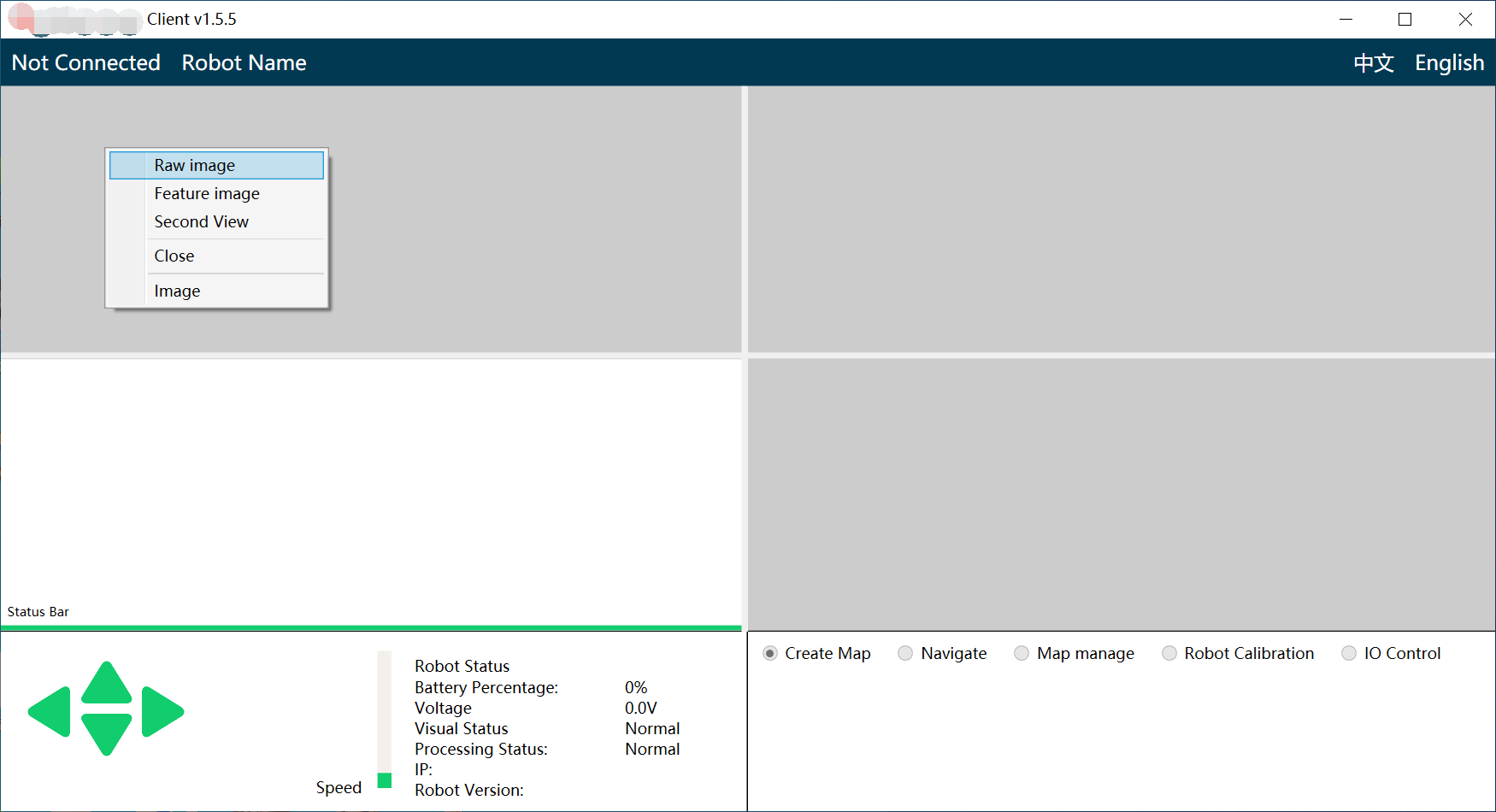Screen dimensions: 1496x812
Task: Open the Image context menu entry
Action: click(x=177, y=291)
